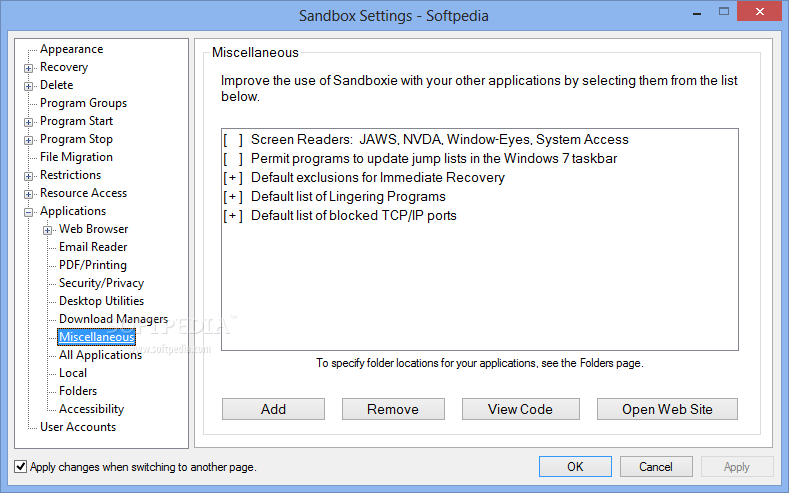Expand the Web Browser subnode

(47, 230)
